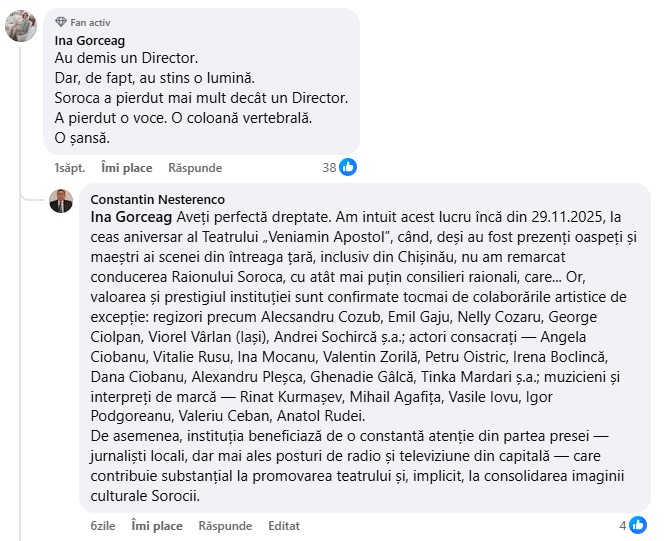Open Ina Gorceag's profile picture
Screen dimensions: 664x541
pyautogui.click(x=21, y=26)
